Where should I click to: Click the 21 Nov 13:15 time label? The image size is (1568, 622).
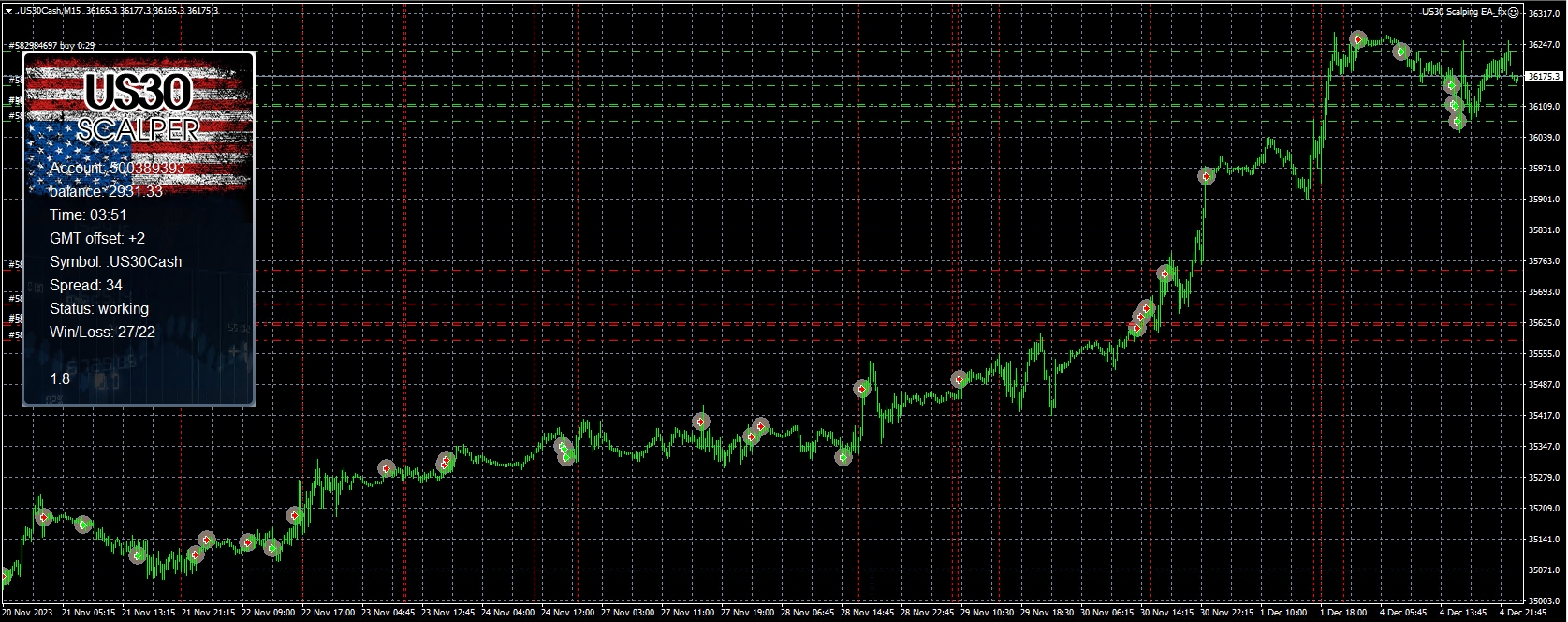tap(149, 613)
